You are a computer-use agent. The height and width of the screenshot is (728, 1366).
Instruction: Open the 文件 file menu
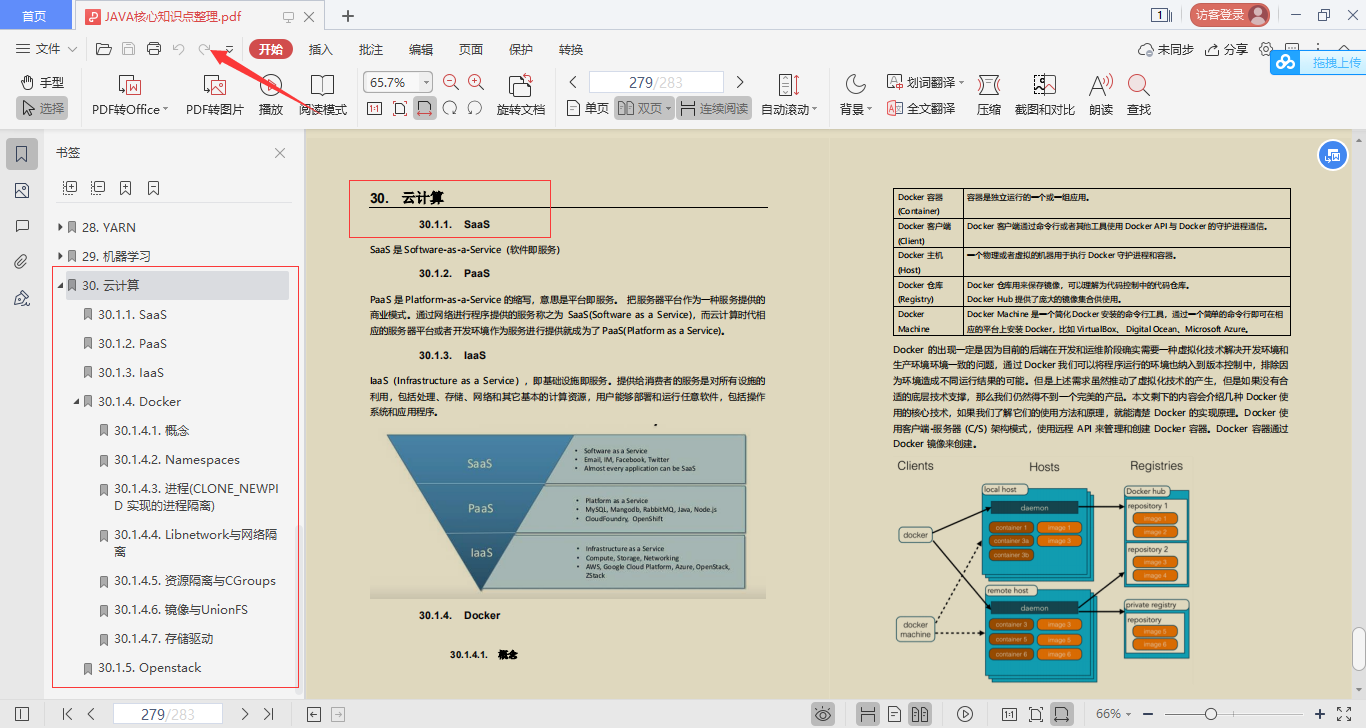pyautogui.click(x=47, y=49)
